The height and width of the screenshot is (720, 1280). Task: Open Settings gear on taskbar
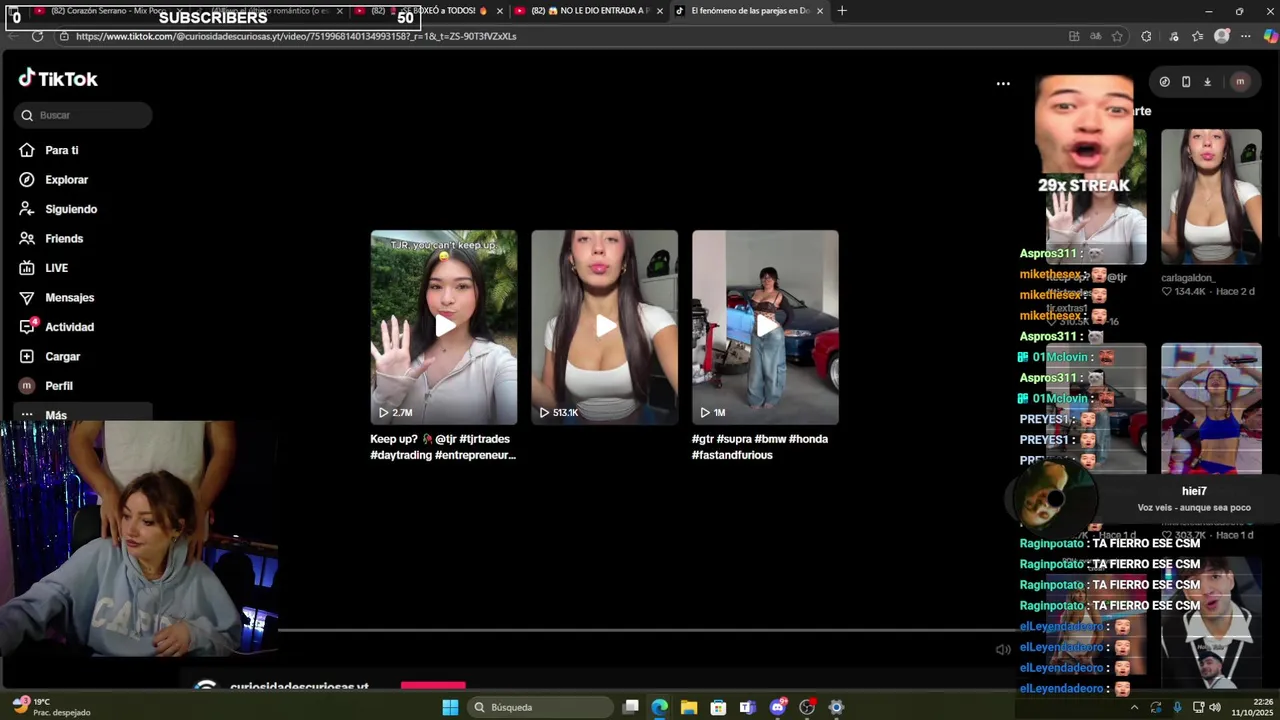point(837,707)
